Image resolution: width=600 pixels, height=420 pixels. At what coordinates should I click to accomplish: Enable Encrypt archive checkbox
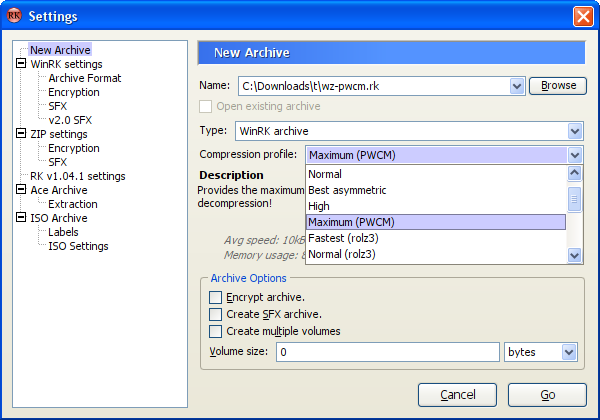coord(215,297)
